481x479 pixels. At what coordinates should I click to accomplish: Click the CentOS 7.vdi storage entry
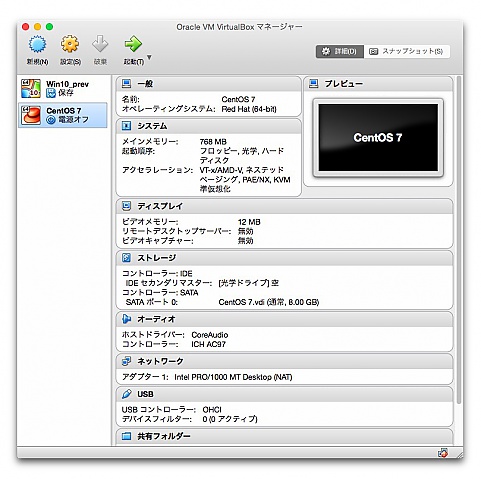269,302
